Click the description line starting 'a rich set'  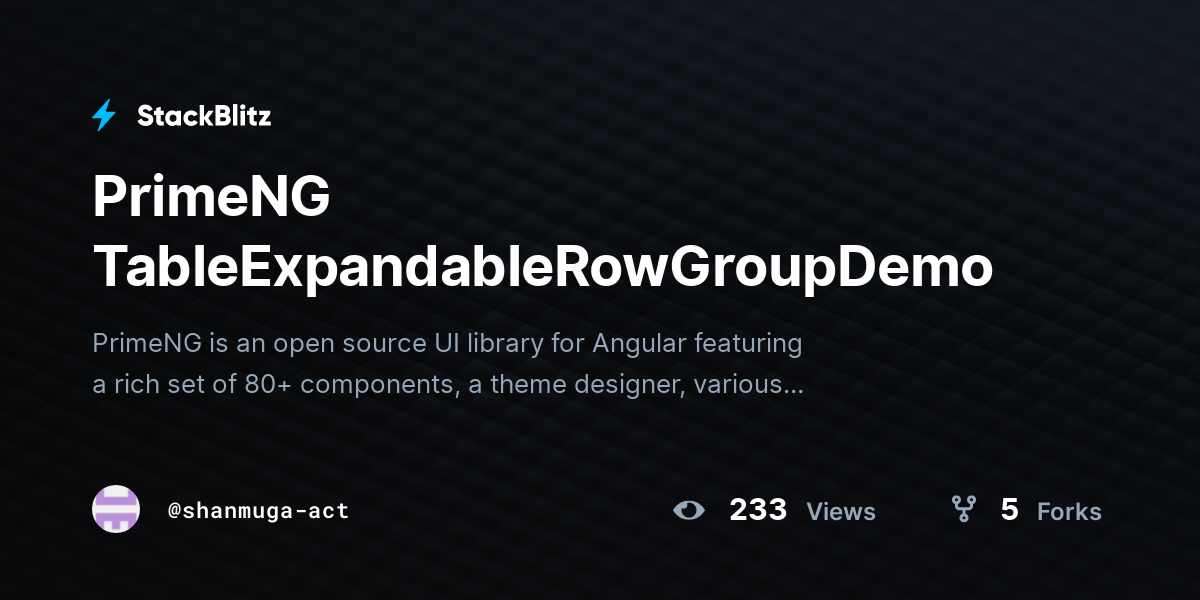[447, 384]
